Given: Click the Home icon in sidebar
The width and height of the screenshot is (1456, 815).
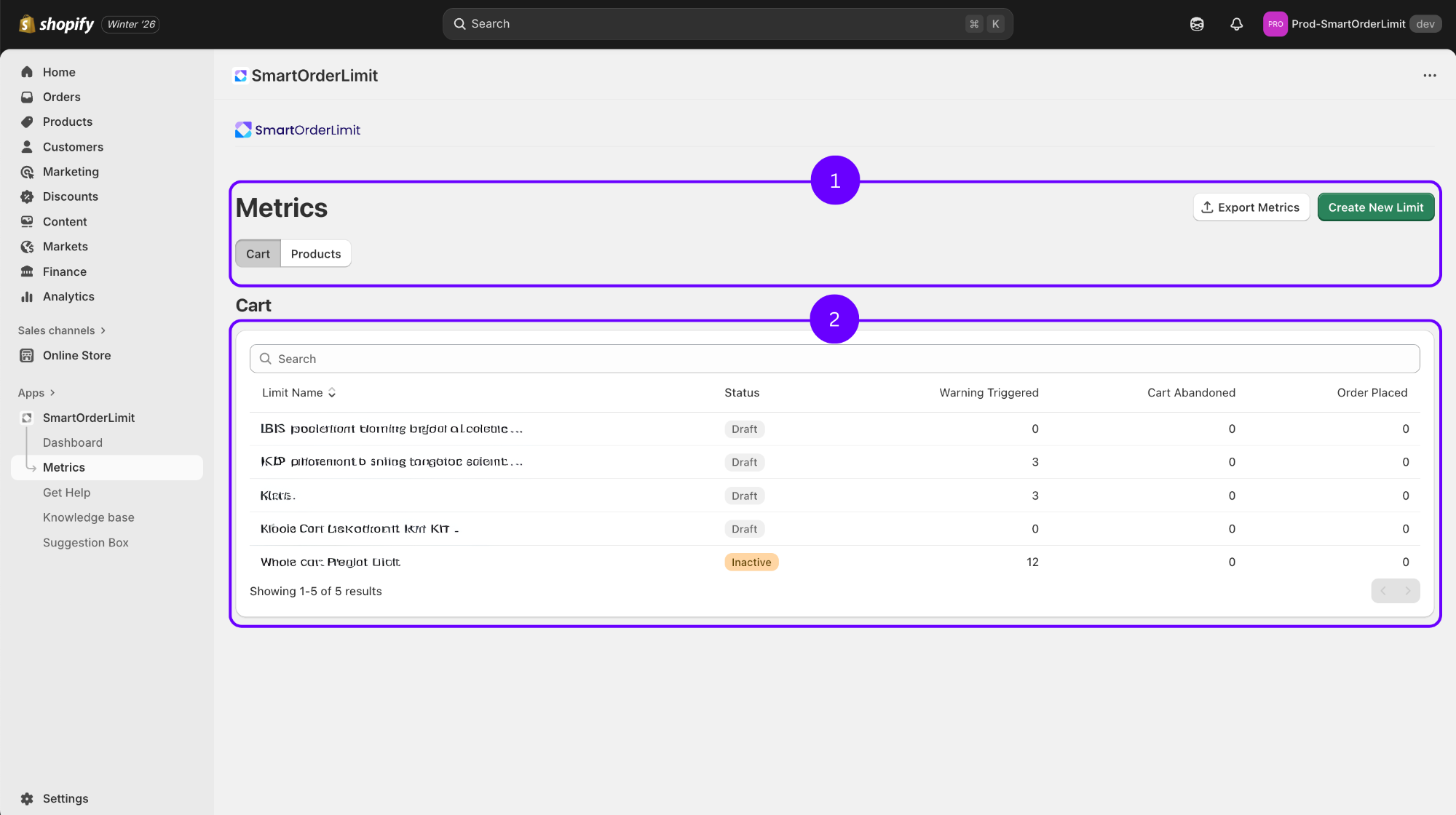Looking at the screenshot, I should click(27, 72).
